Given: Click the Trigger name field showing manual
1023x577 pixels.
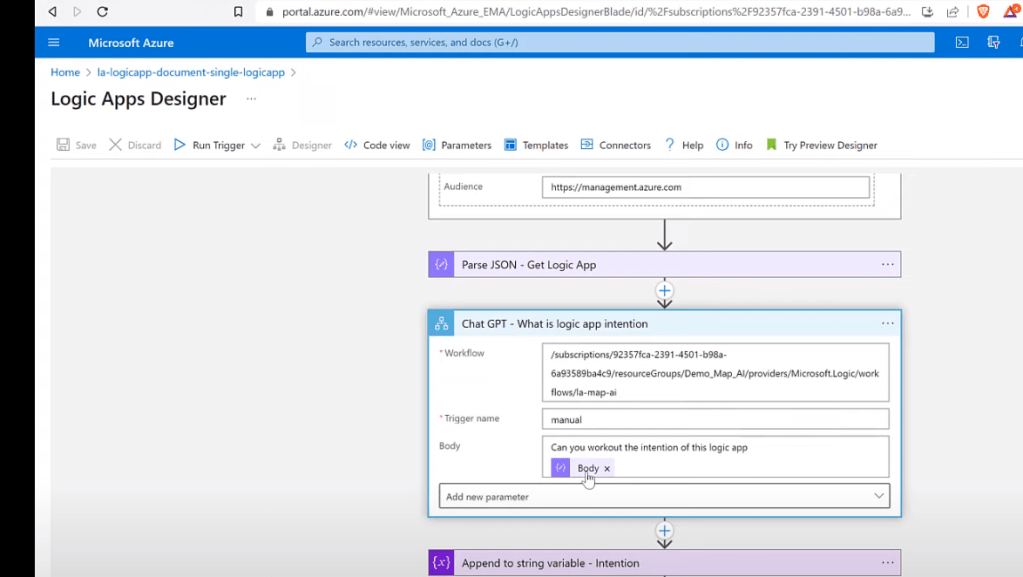Looking at the screenshot, I should tap(715, 419).
